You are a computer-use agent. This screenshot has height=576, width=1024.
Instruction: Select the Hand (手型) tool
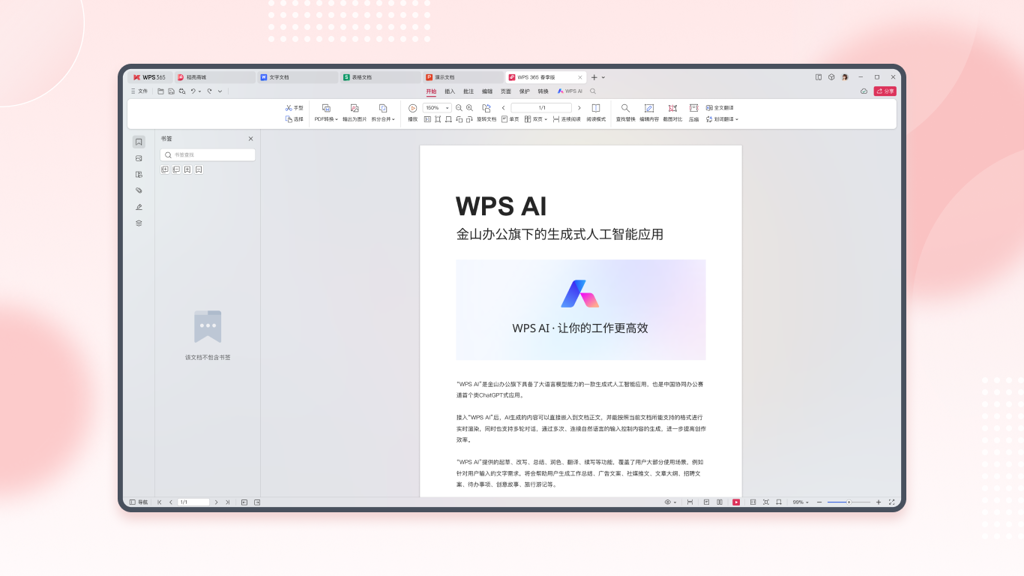tap(294, 108)
